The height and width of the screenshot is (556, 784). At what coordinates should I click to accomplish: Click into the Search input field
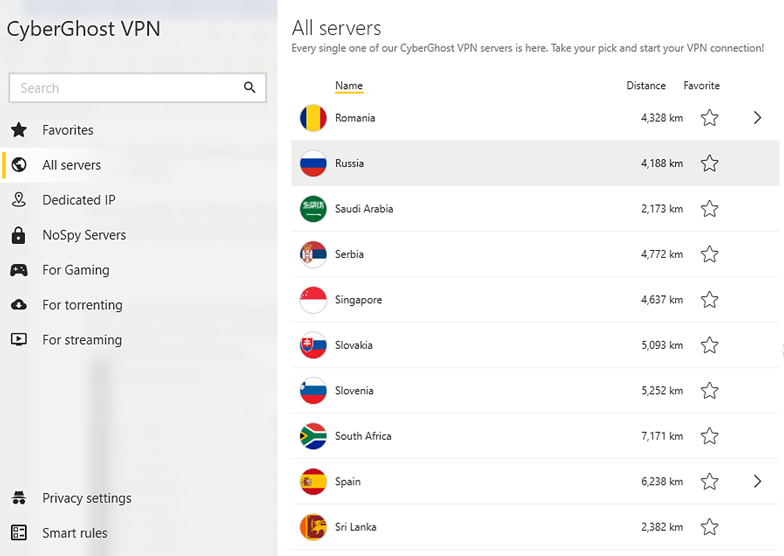pos(138,88)
